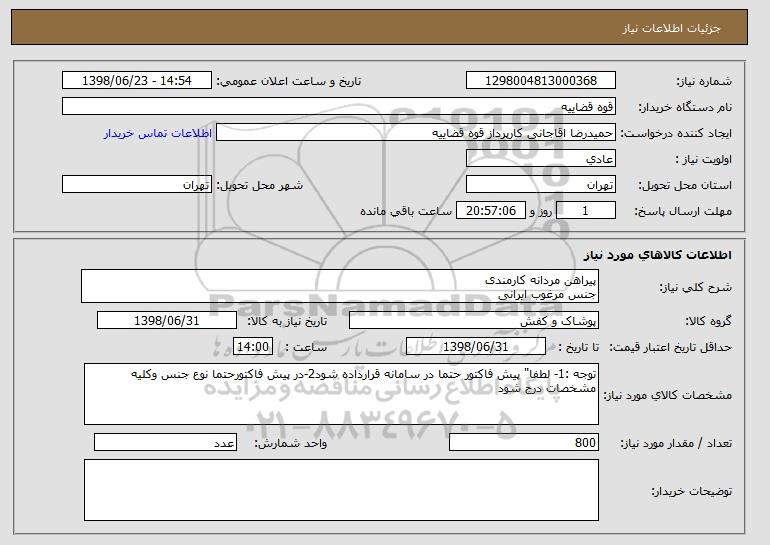Click the goods need date field 1398/06/31
This screenshot has height=545, width=770.
pyautogui.click(x=166, y=321)
